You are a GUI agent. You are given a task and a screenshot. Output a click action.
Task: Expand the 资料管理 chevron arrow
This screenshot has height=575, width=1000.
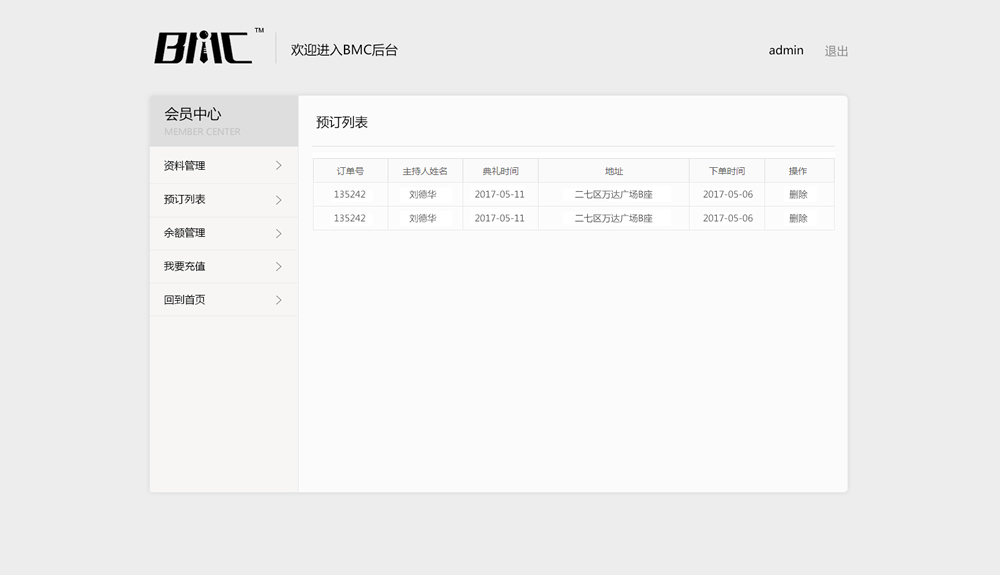tap(278, 166)
